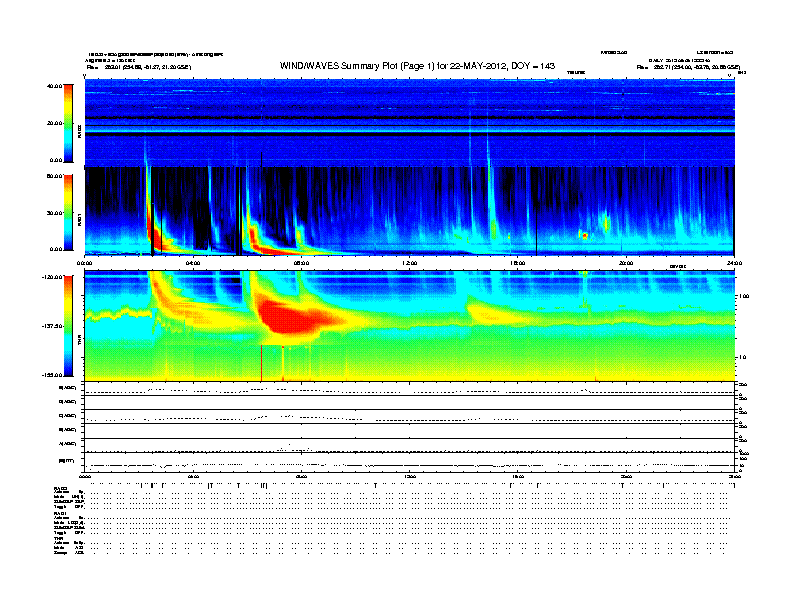Viewport: 792px width, 612px height.
Task: Click the large red emission blob in TNR panel
Action: [293, 316]
